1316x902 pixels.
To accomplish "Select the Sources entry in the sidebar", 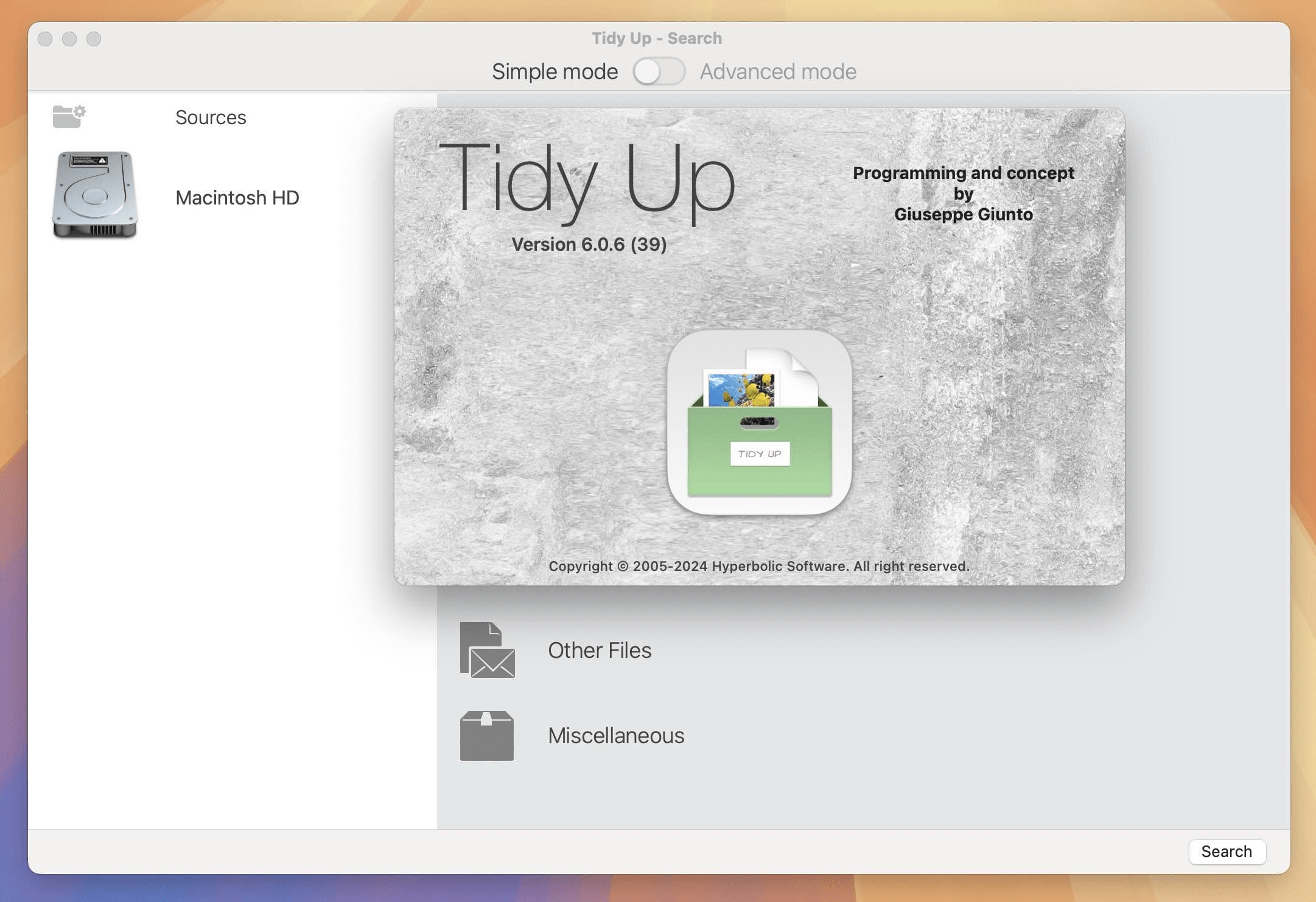I will click(x=210, y=117).
